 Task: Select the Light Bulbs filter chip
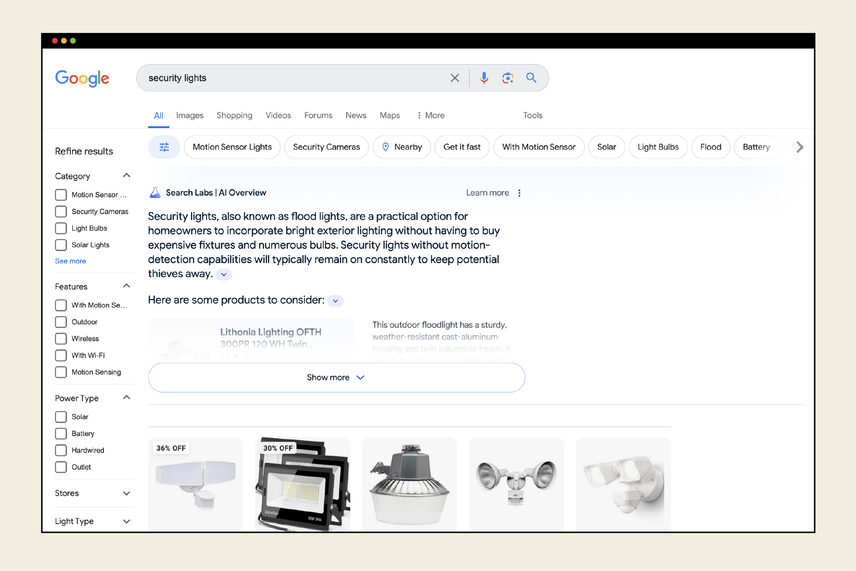pyautogui.click(x=658, y=147)
